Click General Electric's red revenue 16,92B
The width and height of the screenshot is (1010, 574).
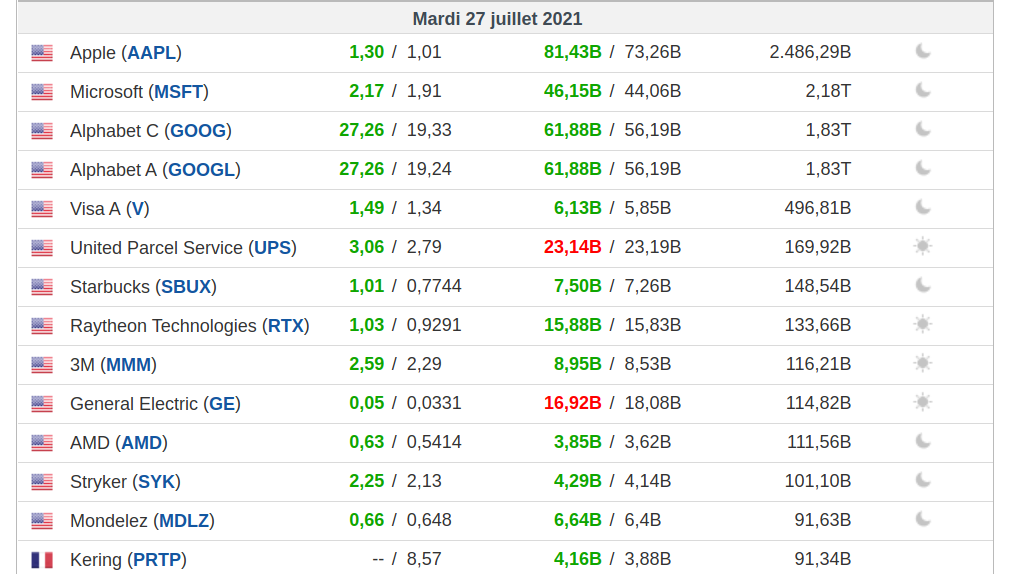(573, 403)
